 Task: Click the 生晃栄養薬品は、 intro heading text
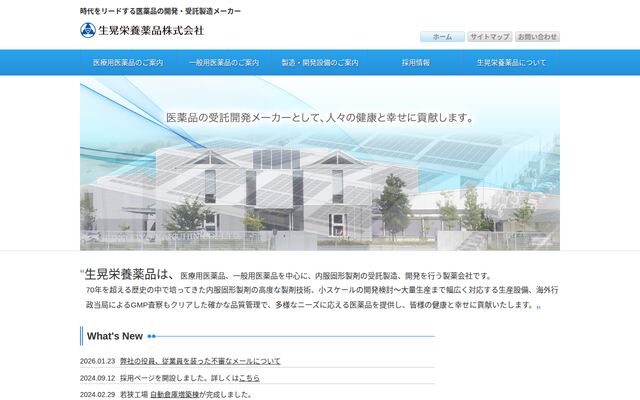tap(130, 274)
